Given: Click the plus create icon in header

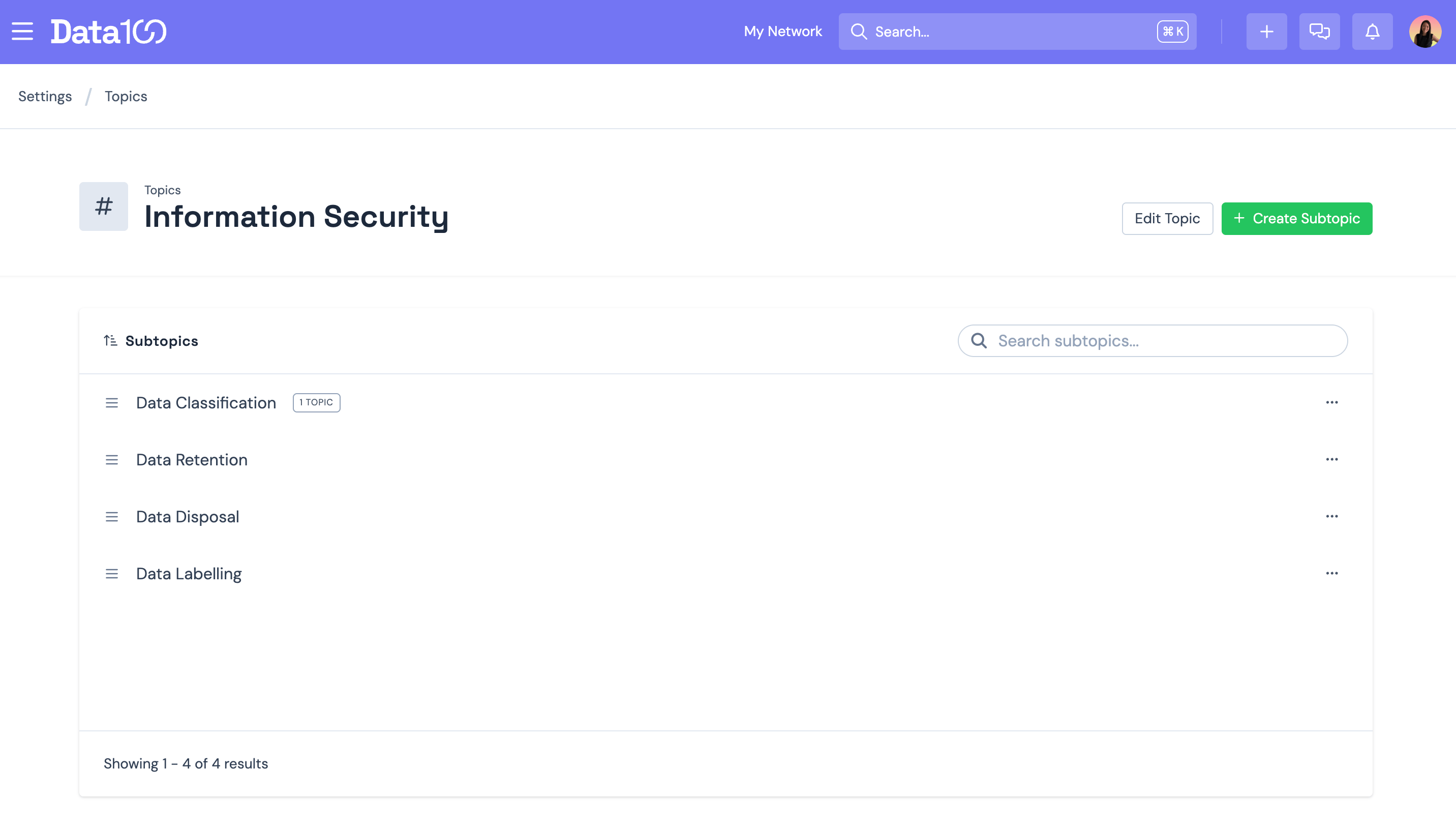Looking at the screenshot, I should tap(1266, 31).
